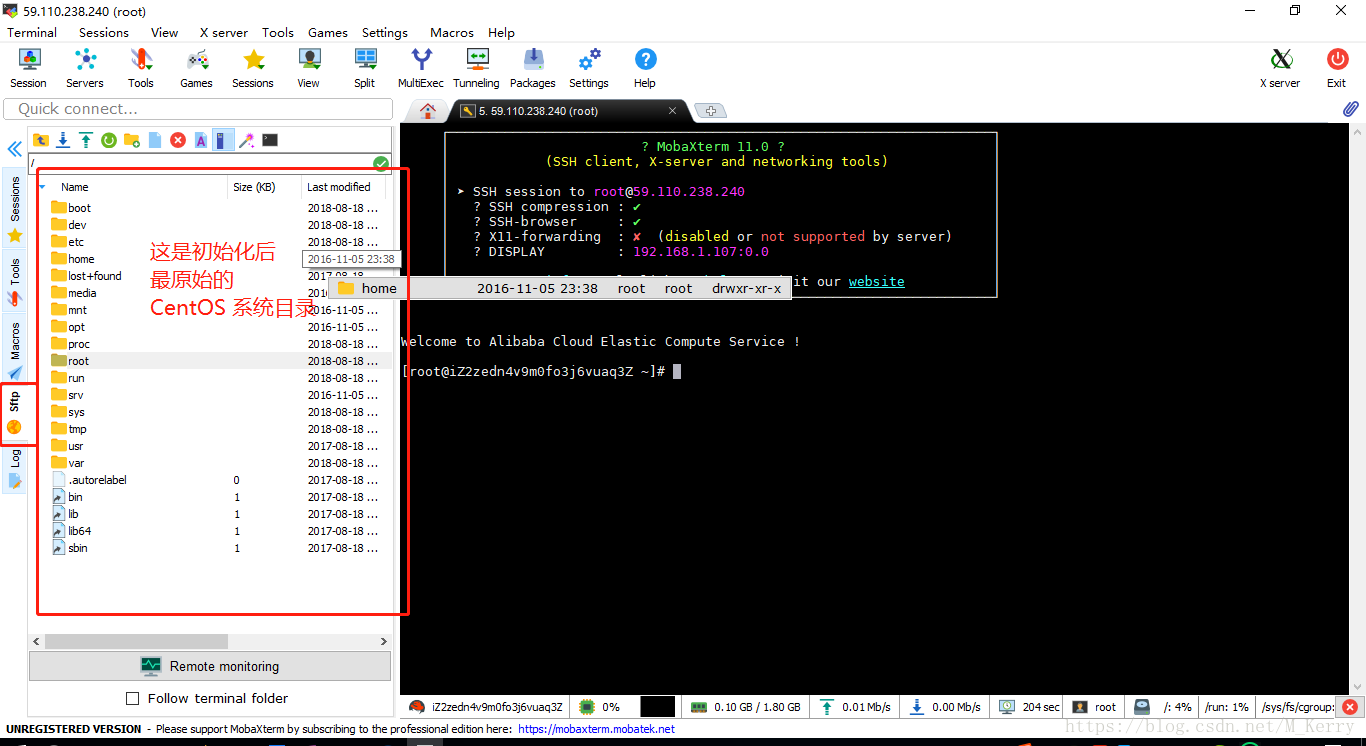Download selected files via SFTP toolbar

[x=63, y=140]
